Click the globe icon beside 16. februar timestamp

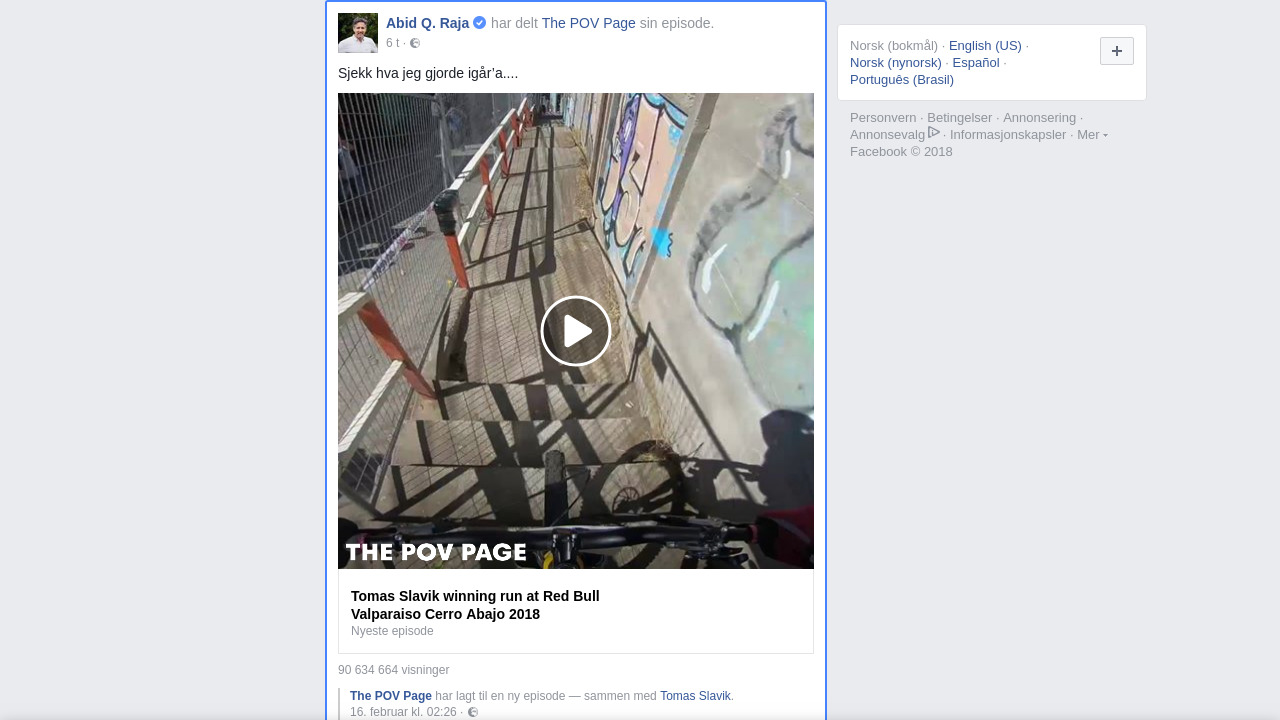(473, 712)
